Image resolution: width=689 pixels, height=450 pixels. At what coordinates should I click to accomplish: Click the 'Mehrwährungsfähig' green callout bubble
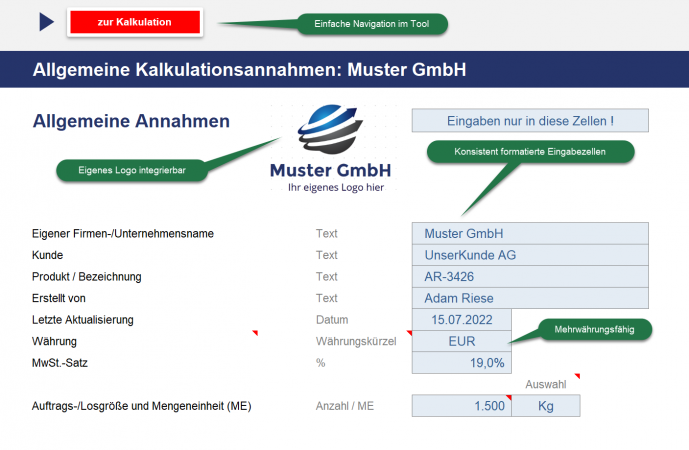point(595,328)
